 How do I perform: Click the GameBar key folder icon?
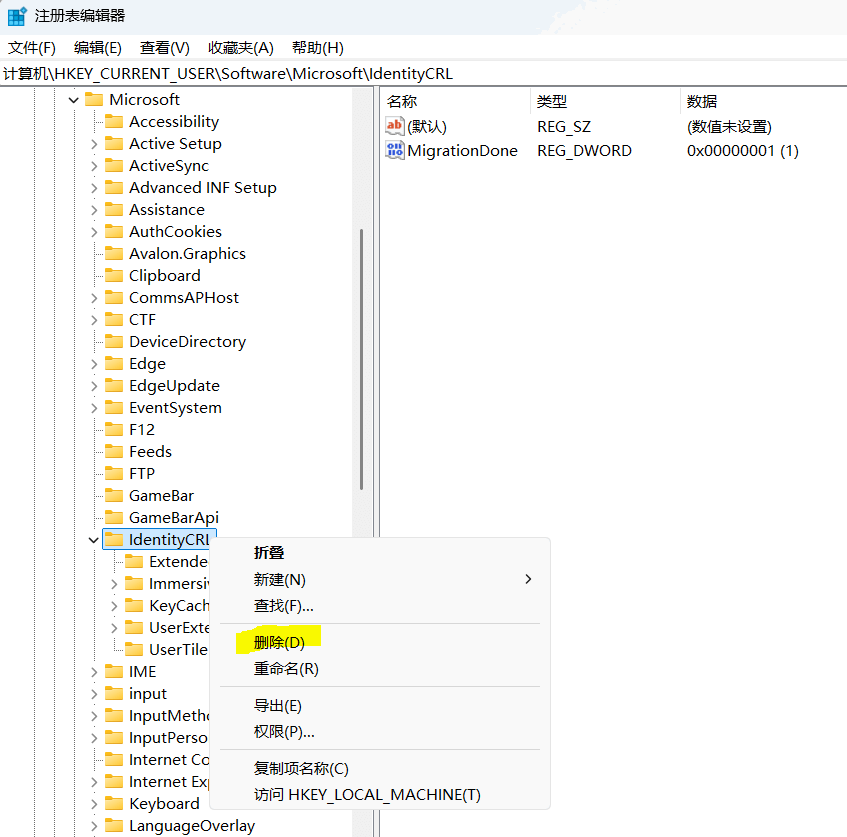[x=115, y=496]
